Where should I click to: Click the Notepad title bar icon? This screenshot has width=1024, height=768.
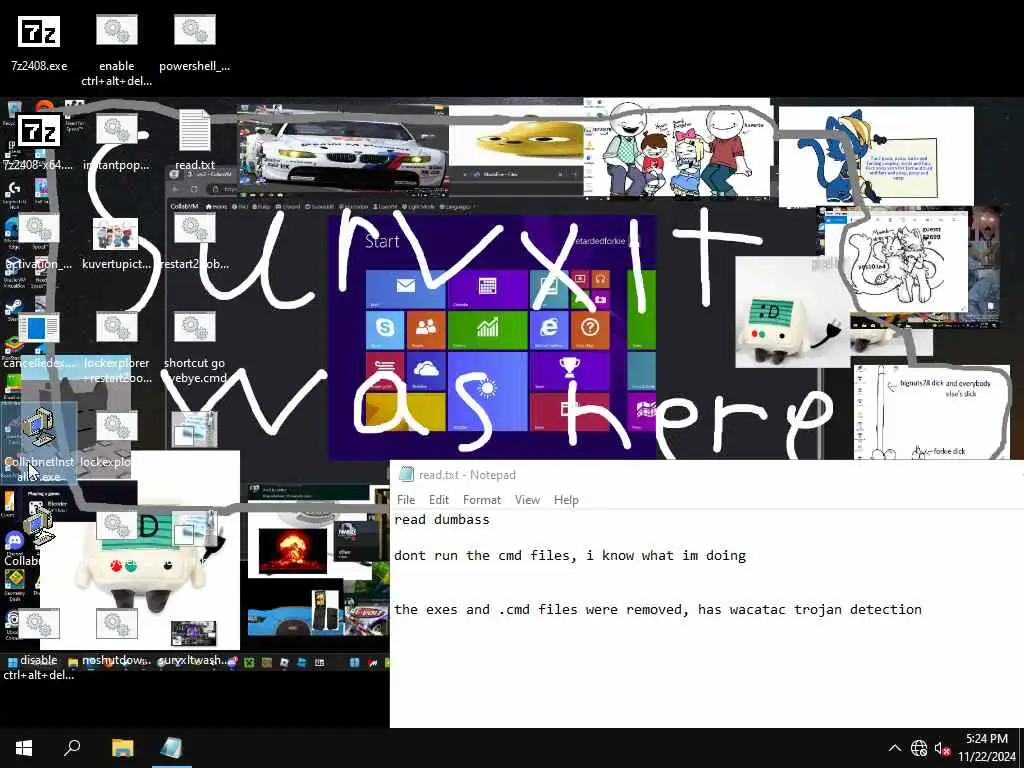pos(406,475)
